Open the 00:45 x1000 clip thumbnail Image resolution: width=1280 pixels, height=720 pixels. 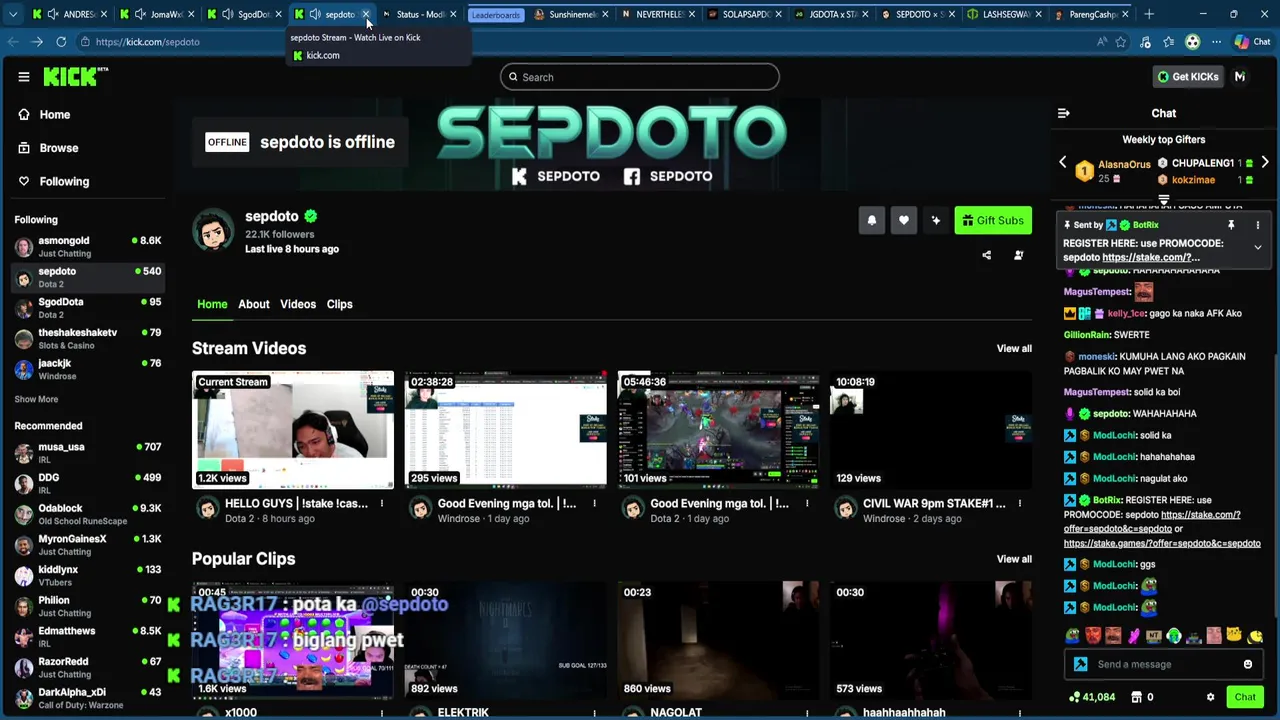(293, 640)
